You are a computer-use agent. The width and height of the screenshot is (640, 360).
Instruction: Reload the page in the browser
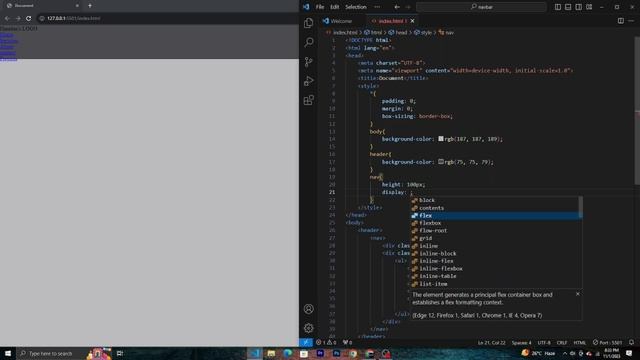click(29, 18)
